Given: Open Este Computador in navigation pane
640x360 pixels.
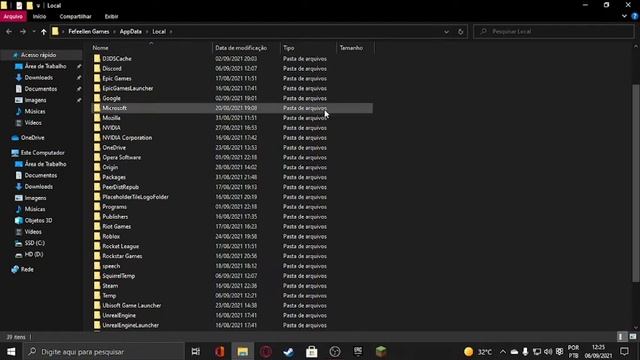Looking at the screenshot, I should [x=42, y=153].
